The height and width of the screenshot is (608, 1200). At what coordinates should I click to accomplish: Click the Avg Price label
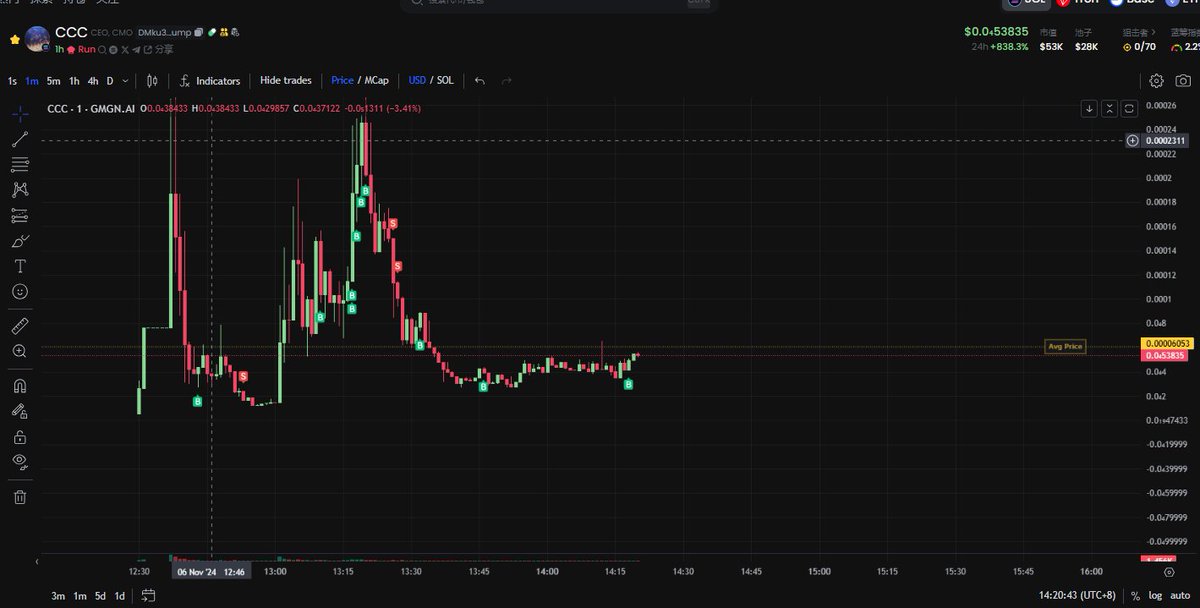point(1065,346)
